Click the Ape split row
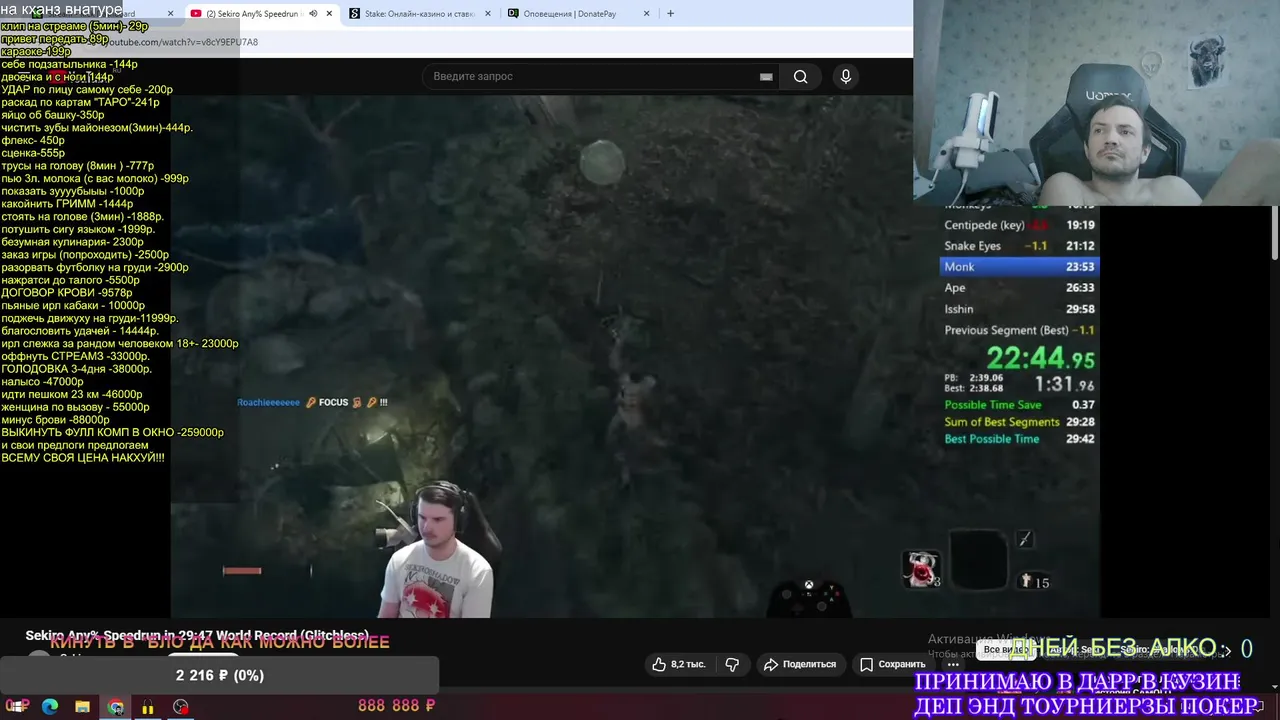This screenshot has height=720, width=1280. click(1019, 287)
